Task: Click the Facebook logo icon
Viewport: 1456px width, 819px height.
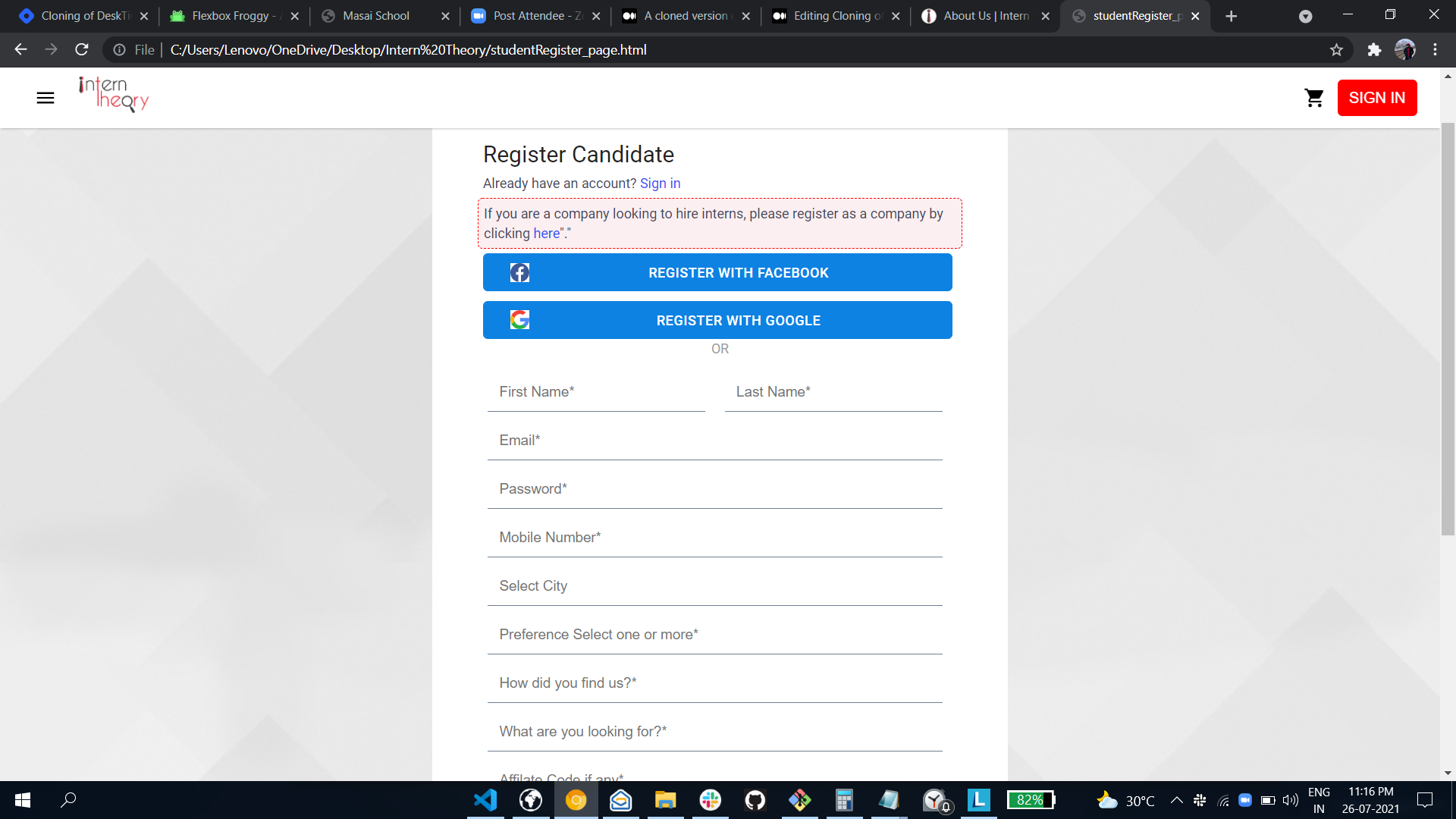Action: pos(519,273)
